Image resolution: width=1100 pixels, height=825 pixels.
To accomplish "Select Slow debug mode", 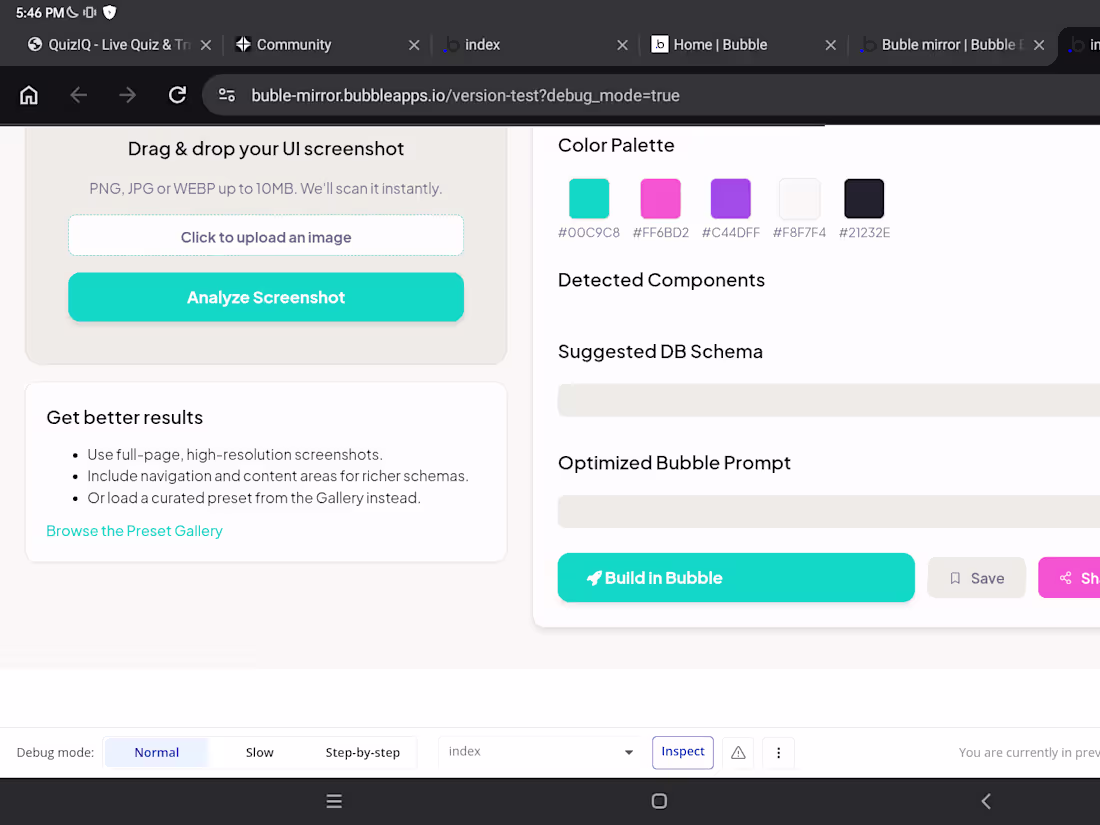I will (260, 753).
